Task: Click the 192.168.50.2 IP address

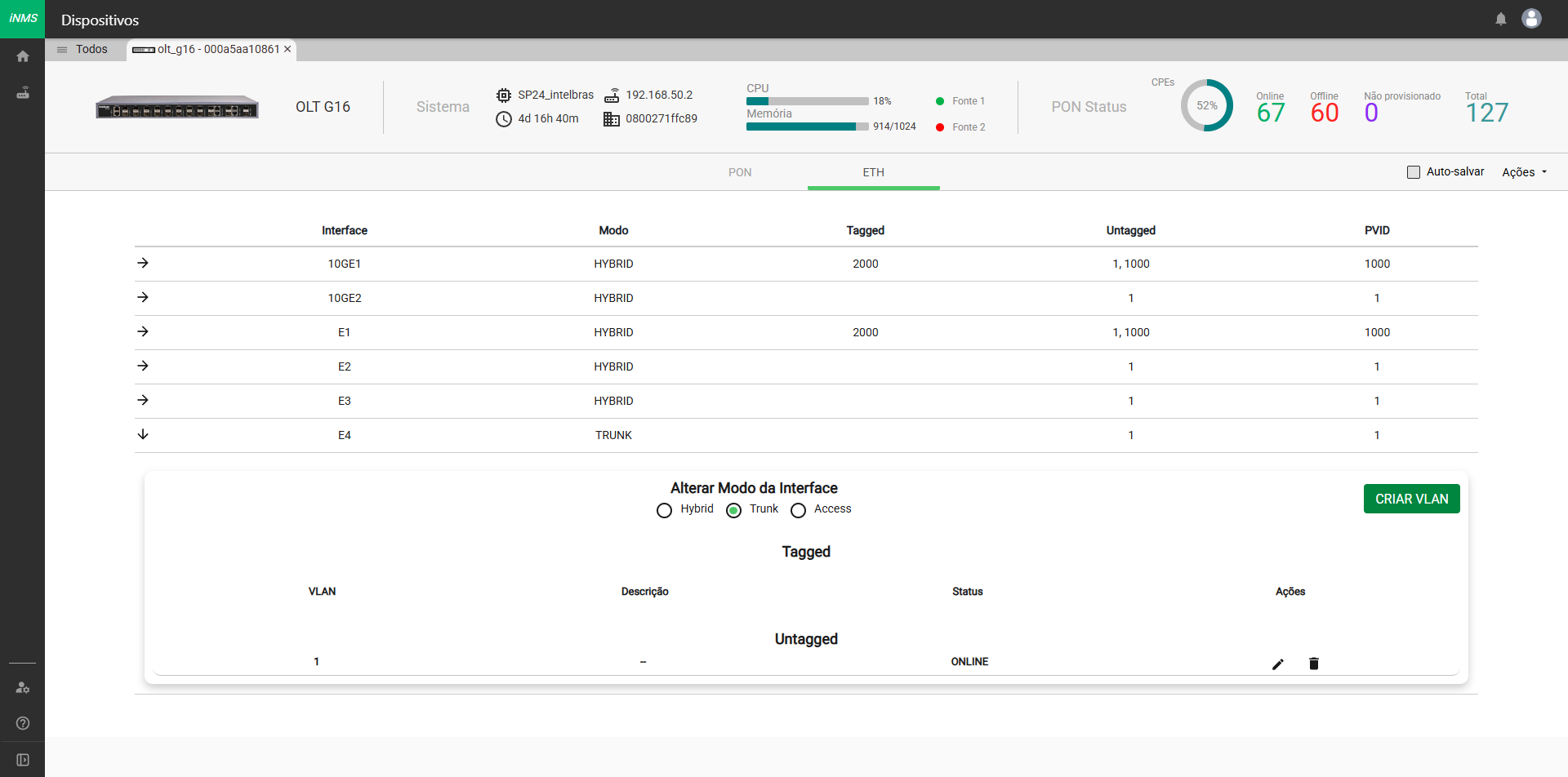Action: click(x=659, y=95)
